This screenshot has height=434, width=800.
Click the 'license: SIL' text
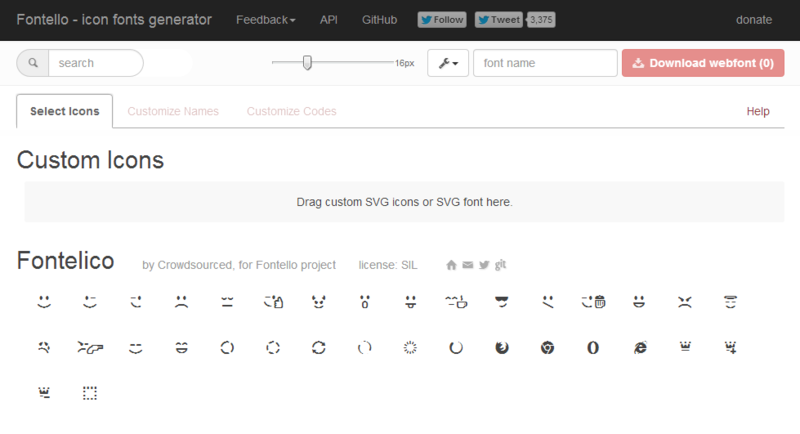pyautogui.click(x=388, y=265)
